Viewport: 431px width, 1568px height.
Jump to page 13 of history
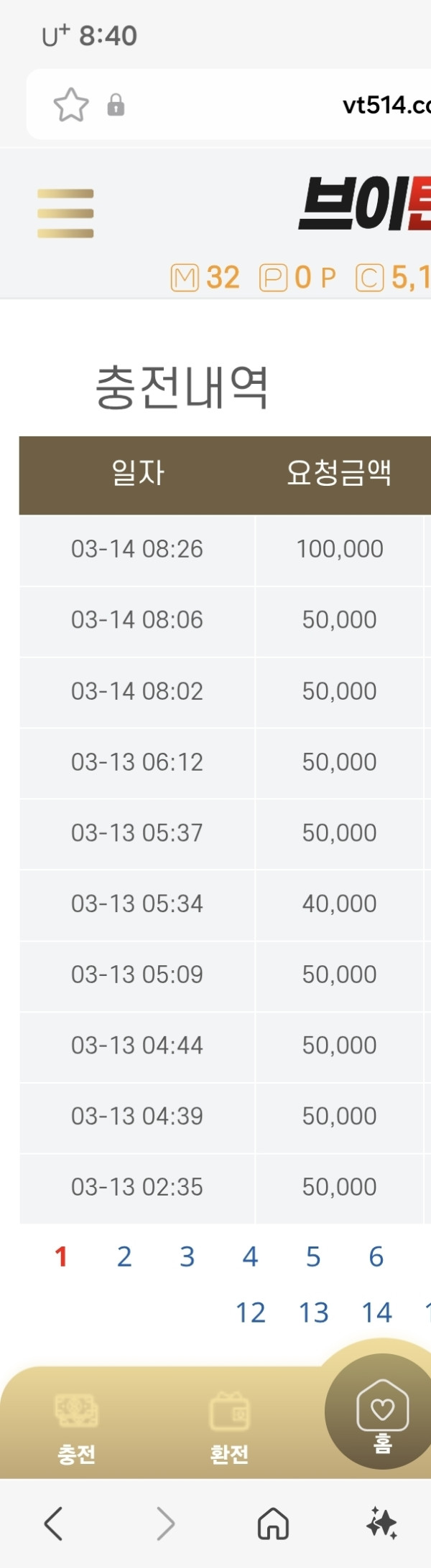(x=314, y=1313)
